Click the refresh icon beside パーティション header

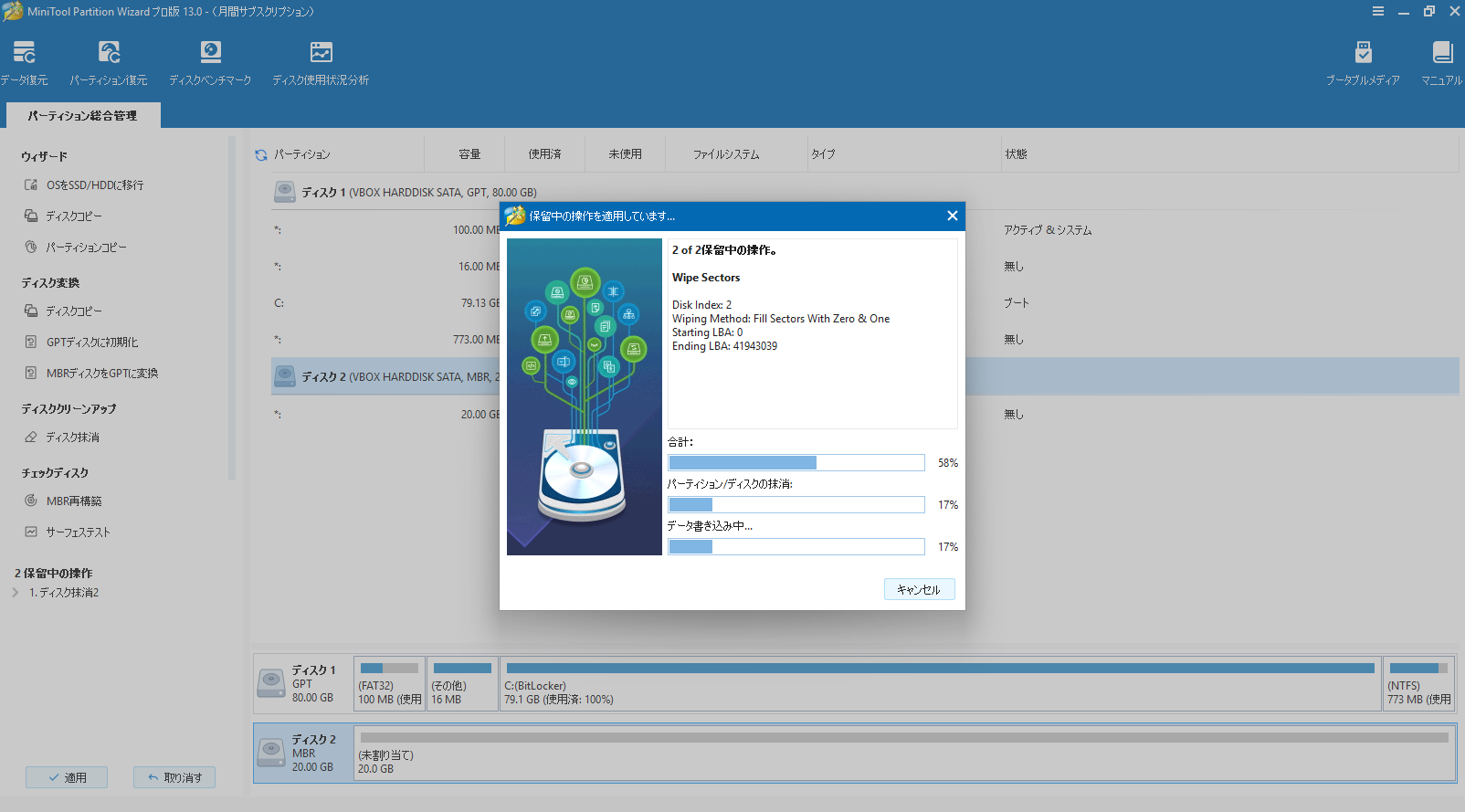(261, 155)
